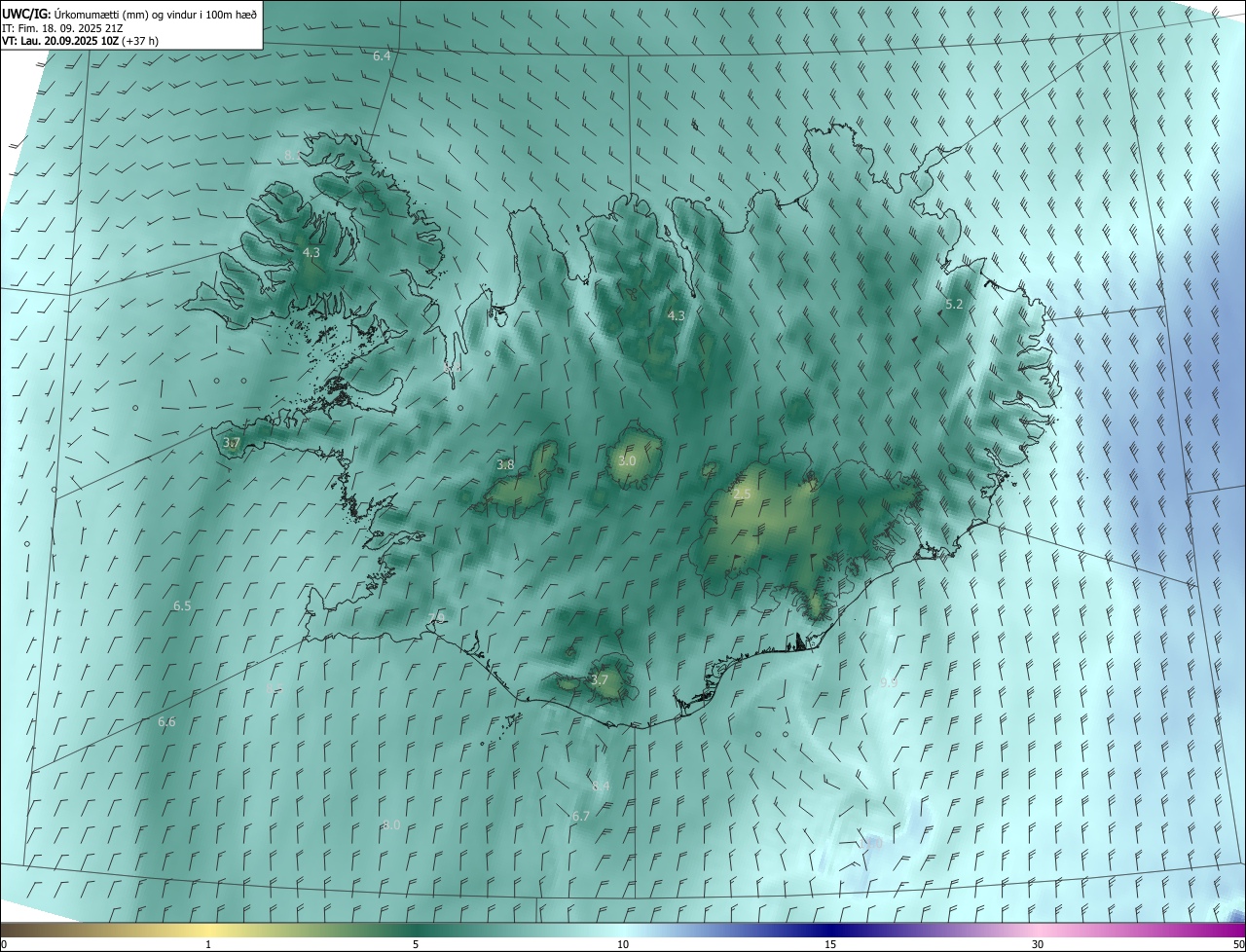The width and height of the screenshot is (1246, 952).
Task: Click the 50 tick on the color scale
Action: pos(1238,944)
